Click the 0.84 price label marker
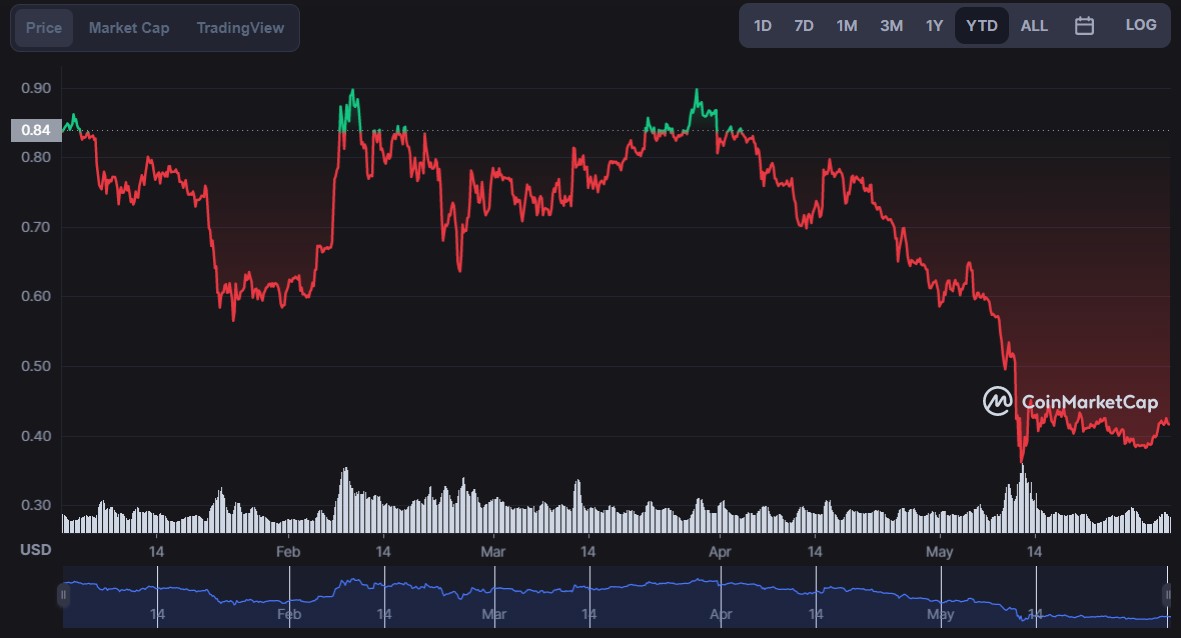 click(x=35, y=130)
